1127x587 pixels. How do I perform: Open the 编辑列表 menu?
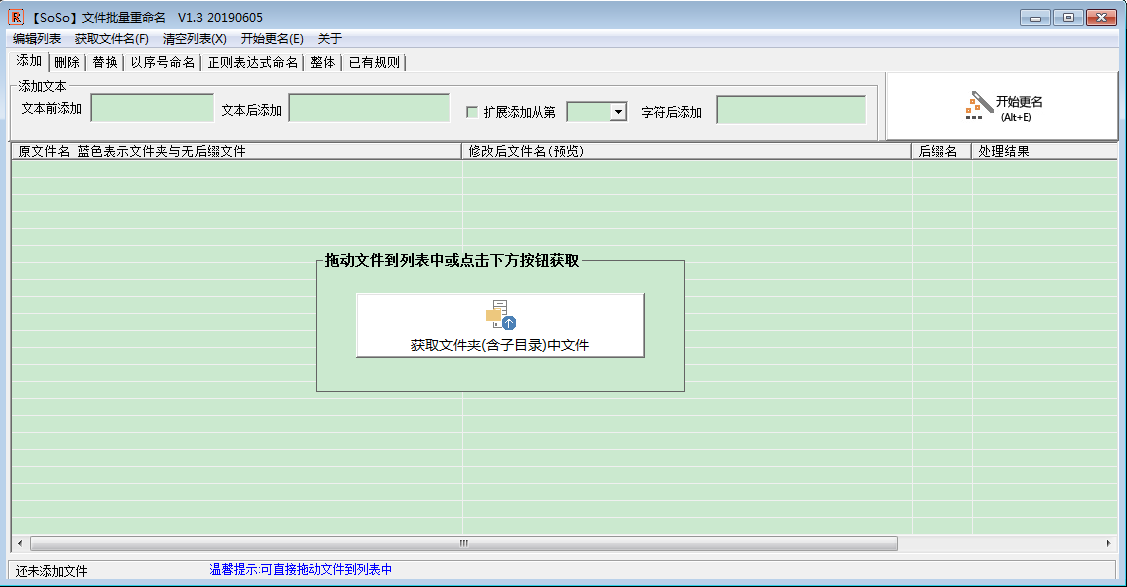[x=37, y=39]
